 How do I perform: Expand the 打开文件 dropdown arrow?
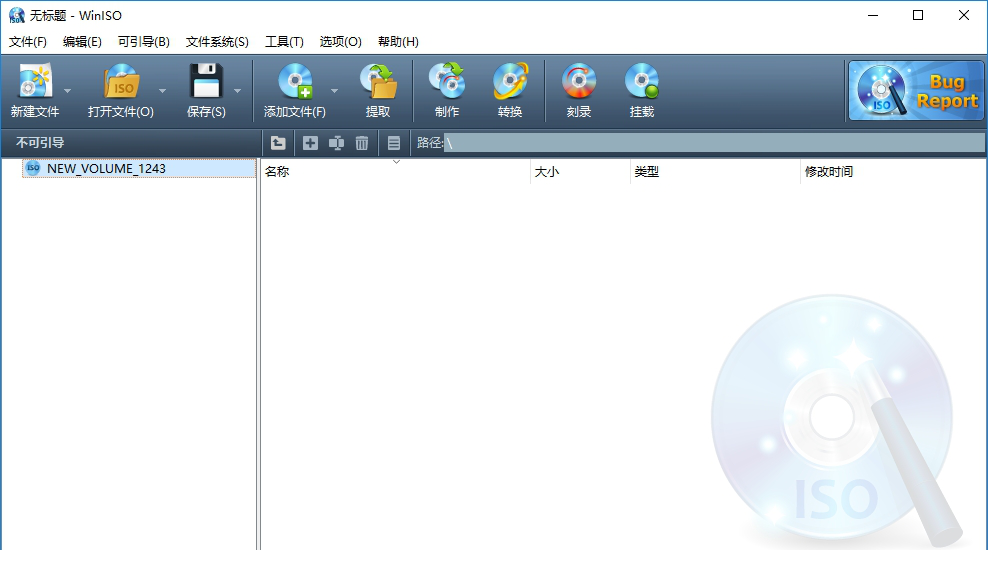pyautogui.click(x=162, y=90)
